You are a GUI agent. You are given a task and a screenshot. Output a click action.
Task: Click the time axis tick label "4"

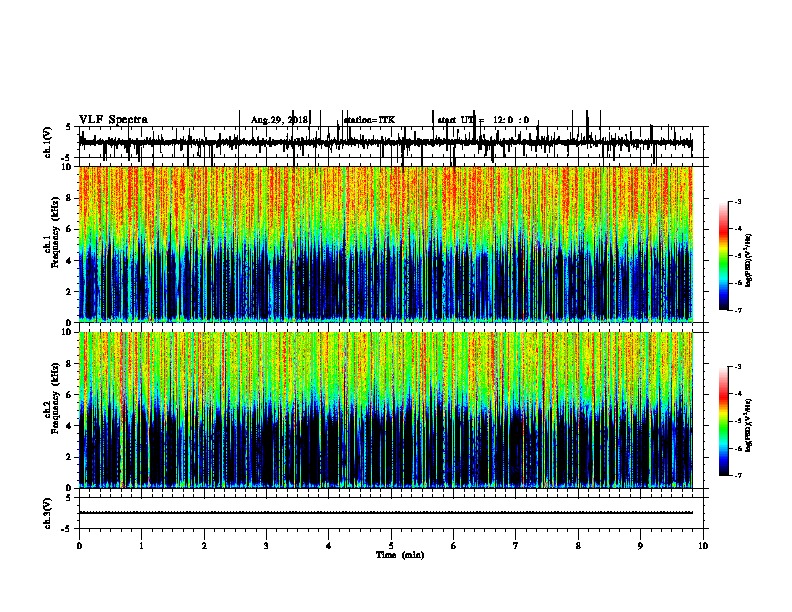329,546
